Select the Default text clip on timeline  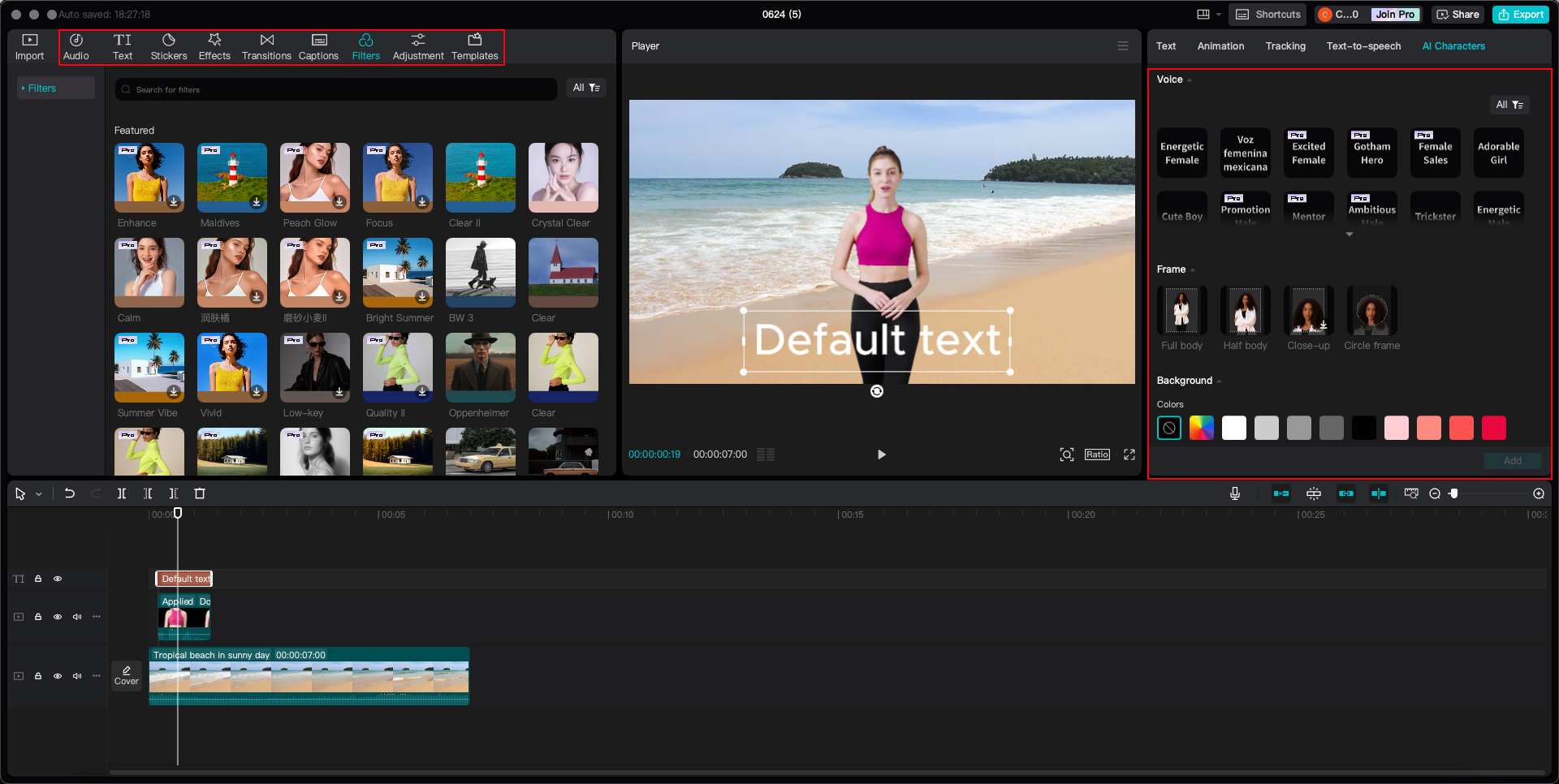click(x=184, y=579)
